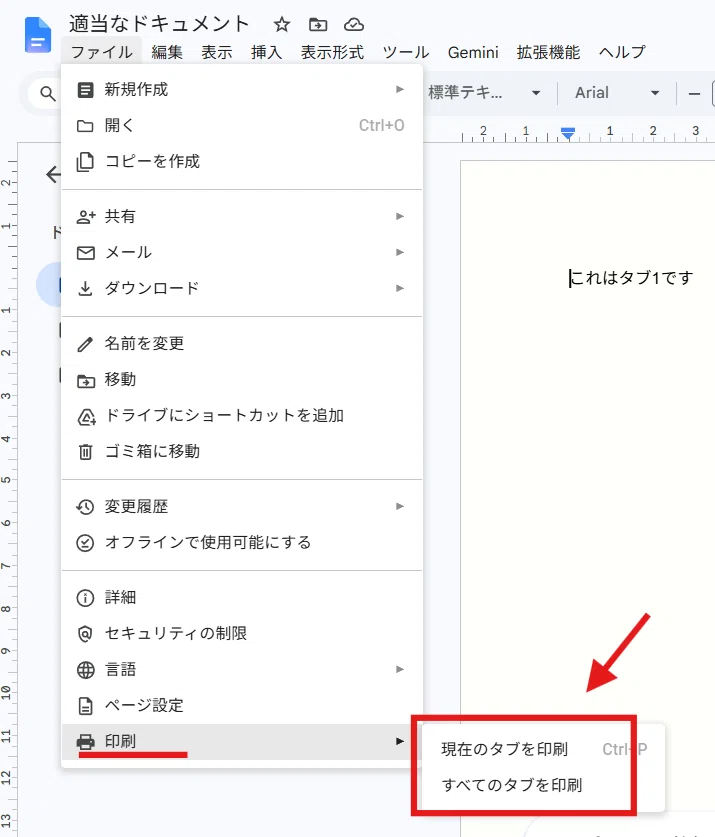Click the globe icon beside 言語
The image size is (715, 837).
(x=85, y=670)
